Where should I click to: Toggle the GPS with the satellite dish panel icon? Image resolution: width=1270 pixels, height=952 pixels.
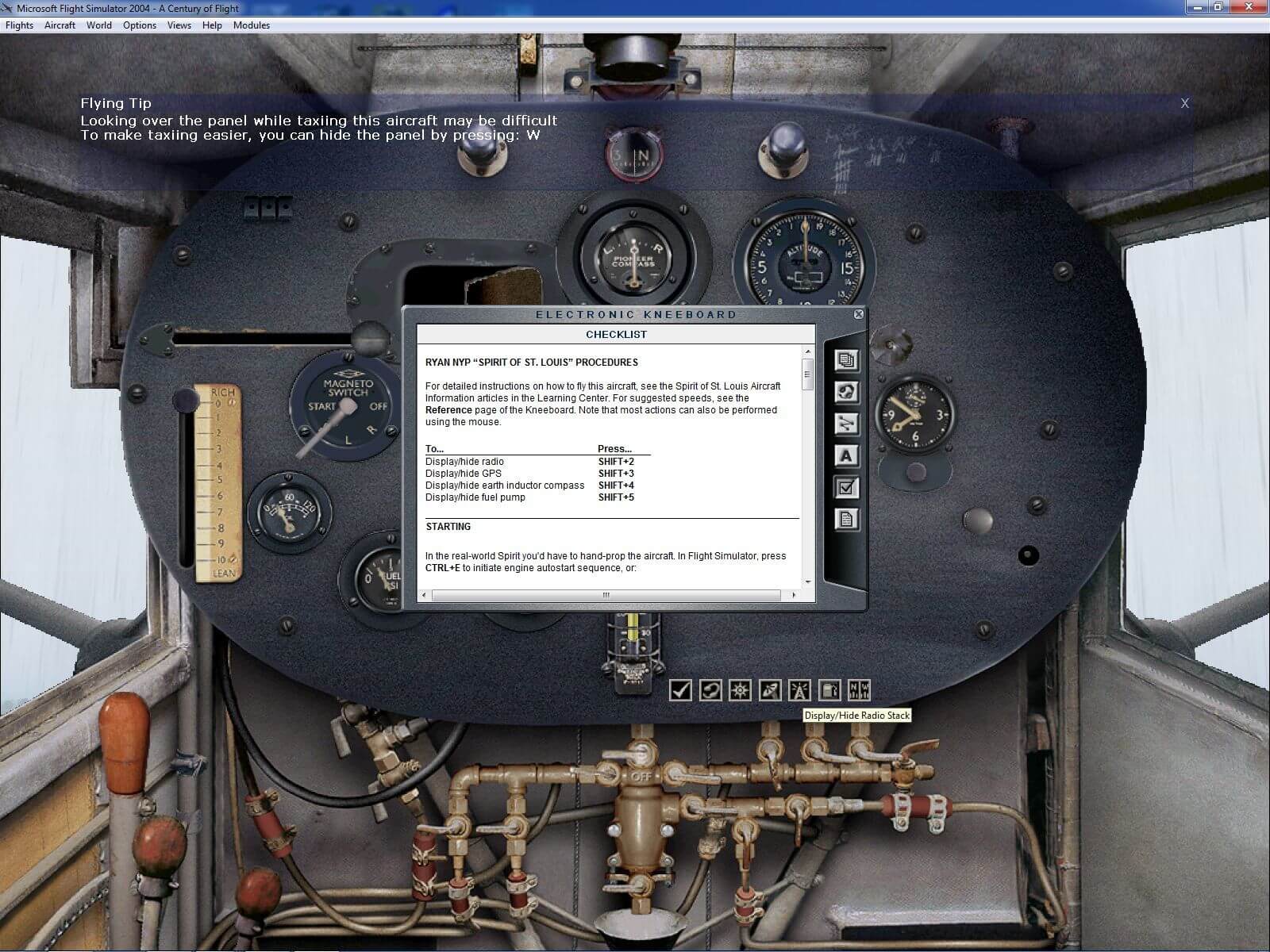pyautogui.click(x=769, y=690)
